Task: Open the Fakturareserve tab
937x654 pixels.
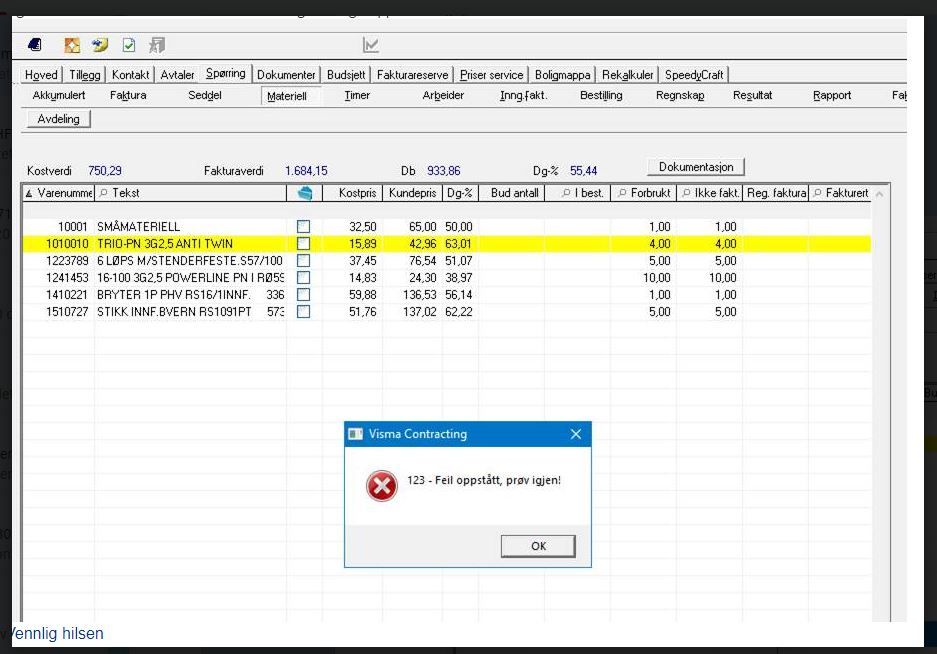Action: pos(412,75)
